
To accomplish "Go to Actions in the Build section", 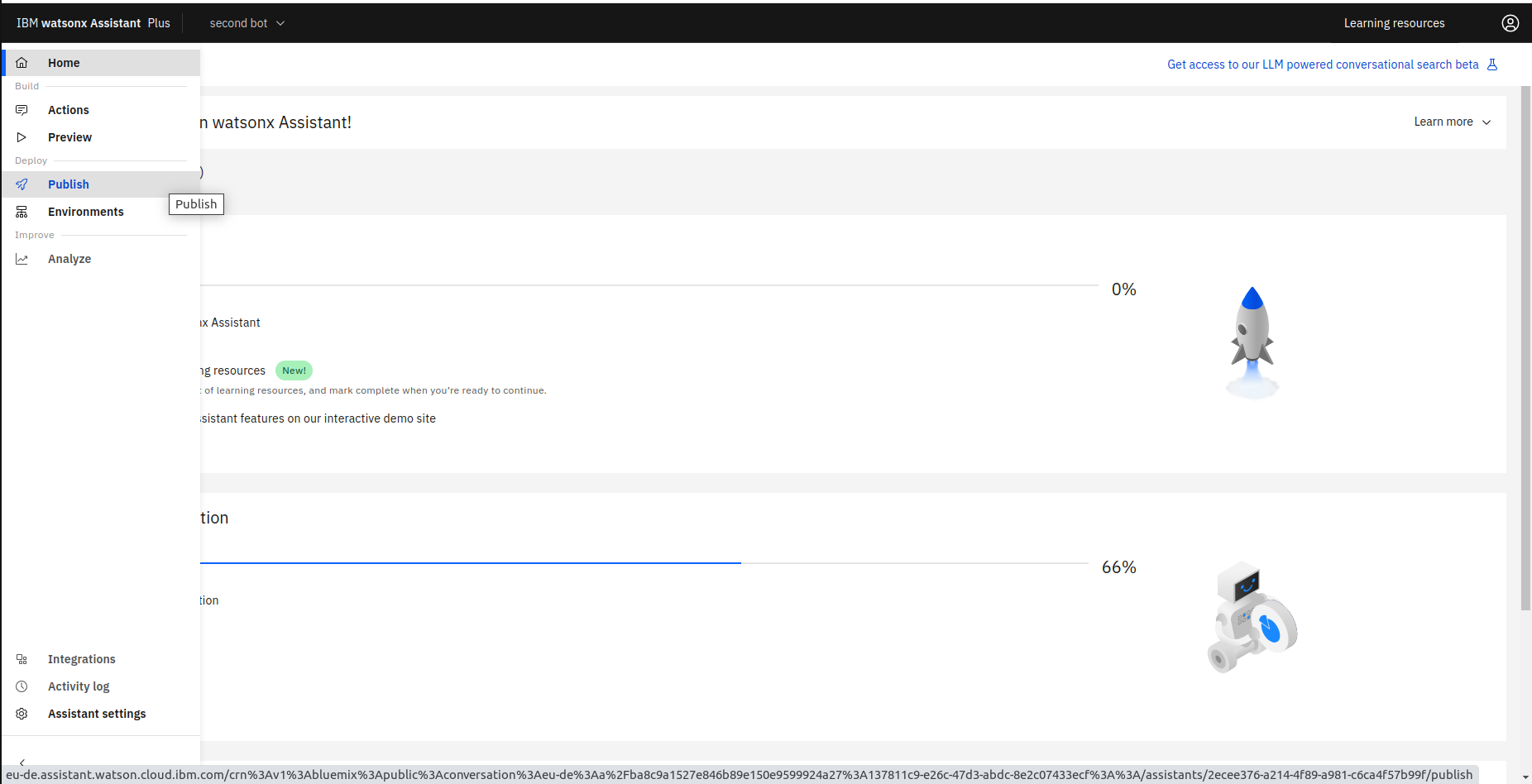I will 101,110.
